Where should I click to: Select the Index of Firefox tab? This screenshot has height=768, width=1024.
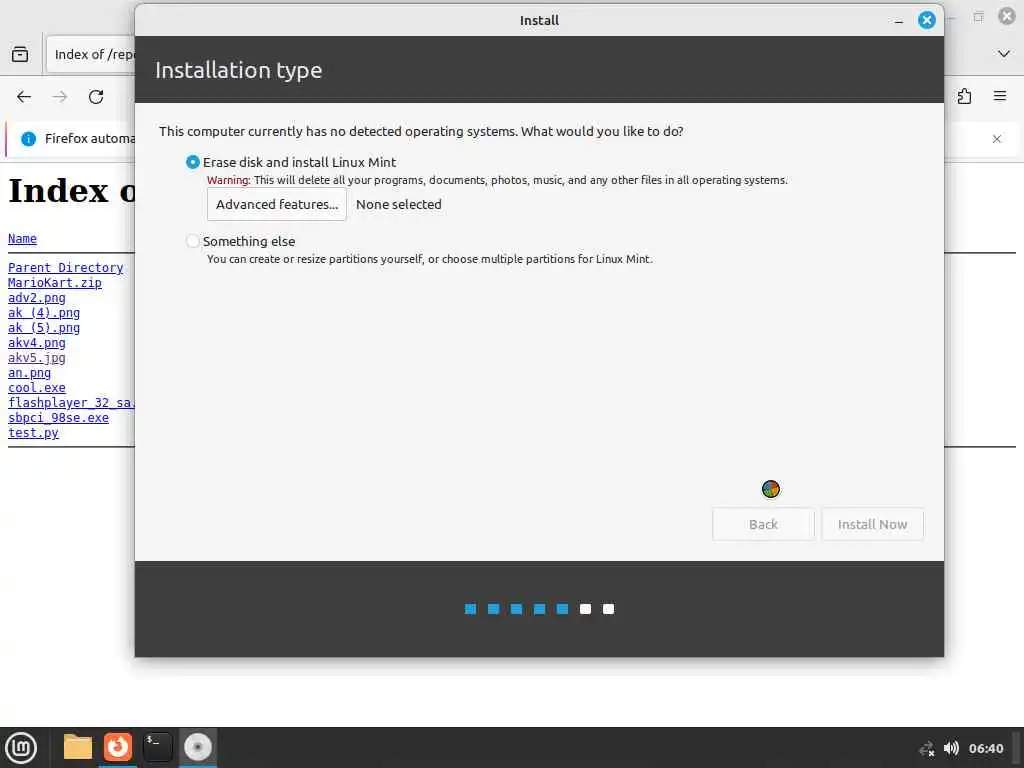click(90, 54)
